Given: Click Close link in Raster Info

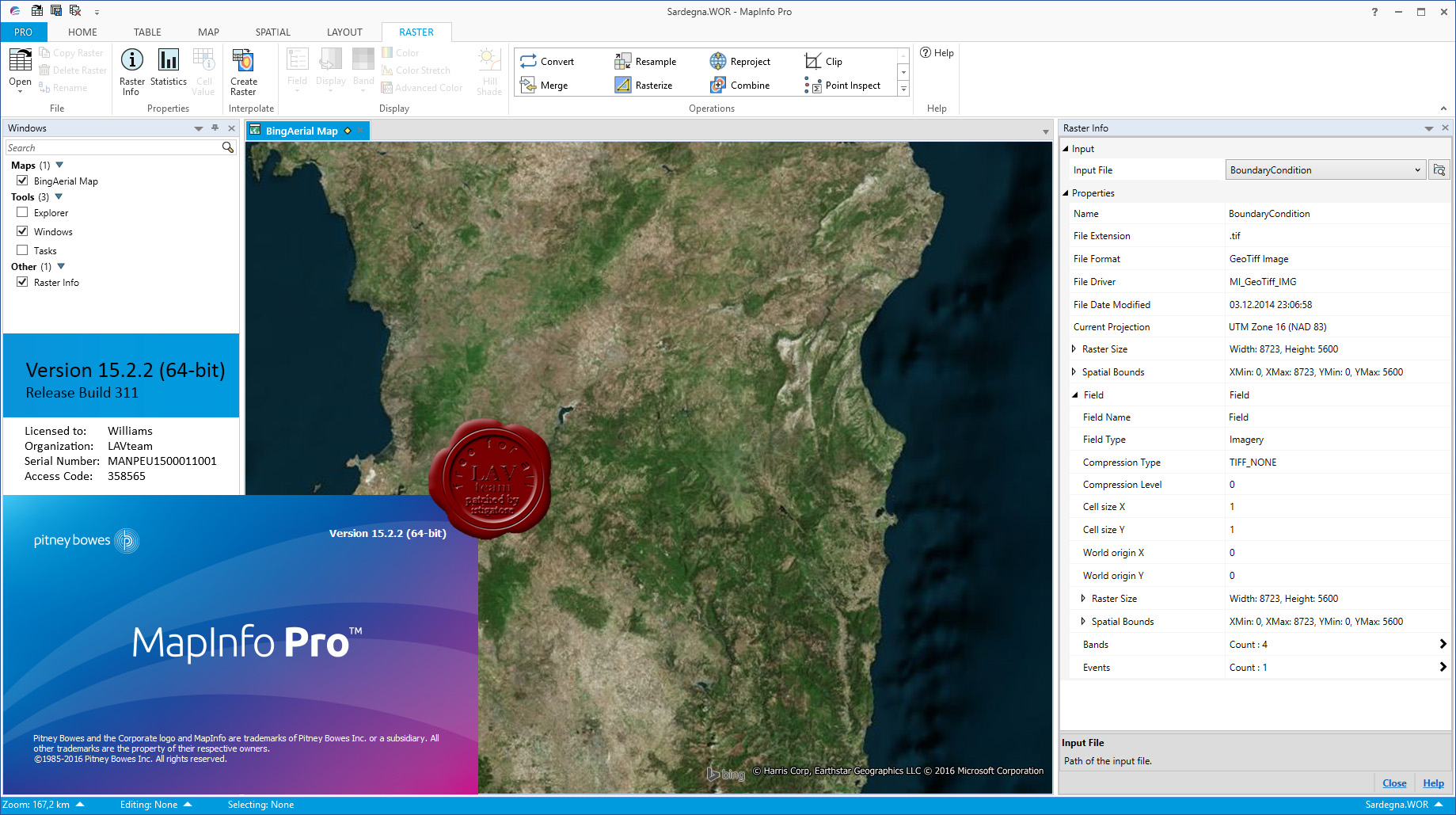Looking at the screenshot, I should [1394, 783].
